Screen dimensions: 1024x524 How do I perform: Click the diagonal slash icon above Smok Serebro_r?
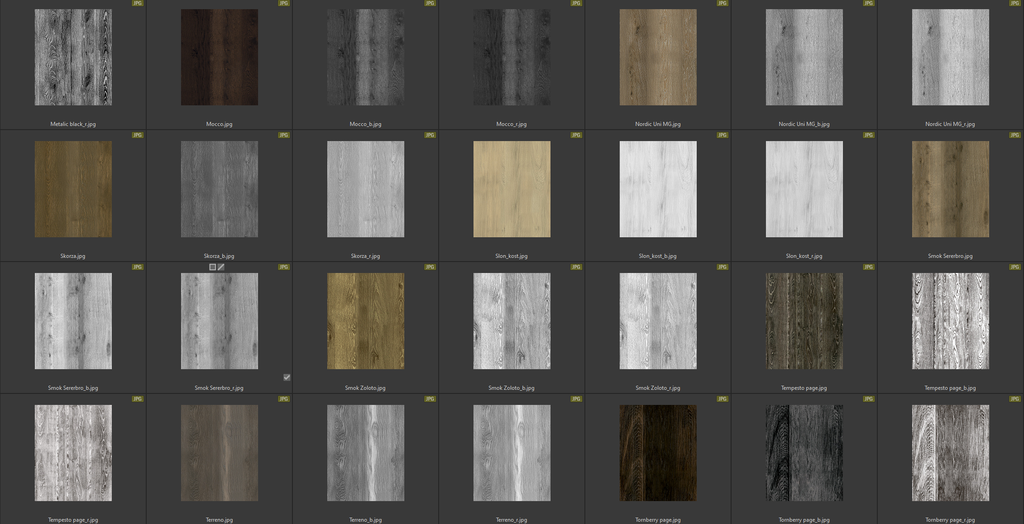click(x=221, y=267)
